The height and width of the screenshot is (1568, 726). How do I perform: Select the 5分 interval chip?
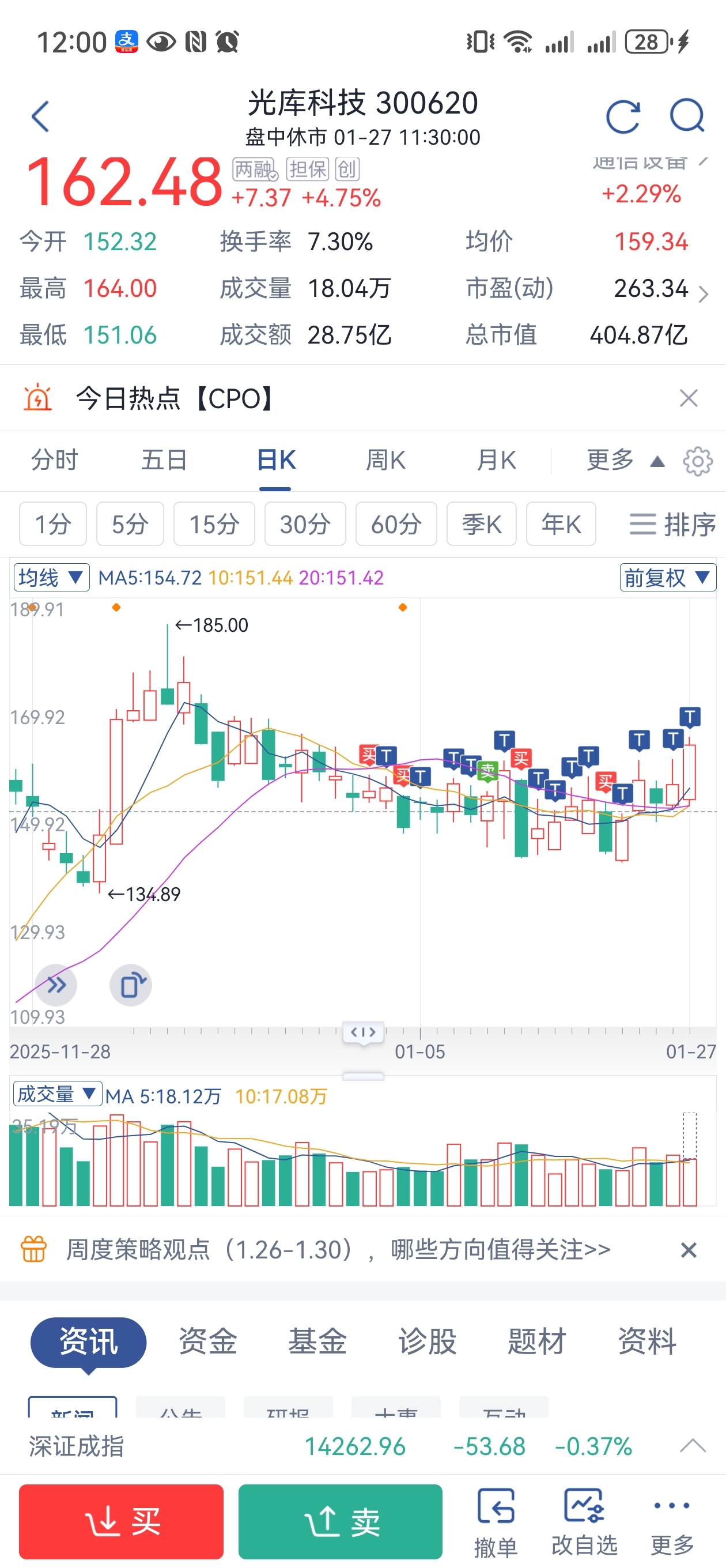(130, 524)
